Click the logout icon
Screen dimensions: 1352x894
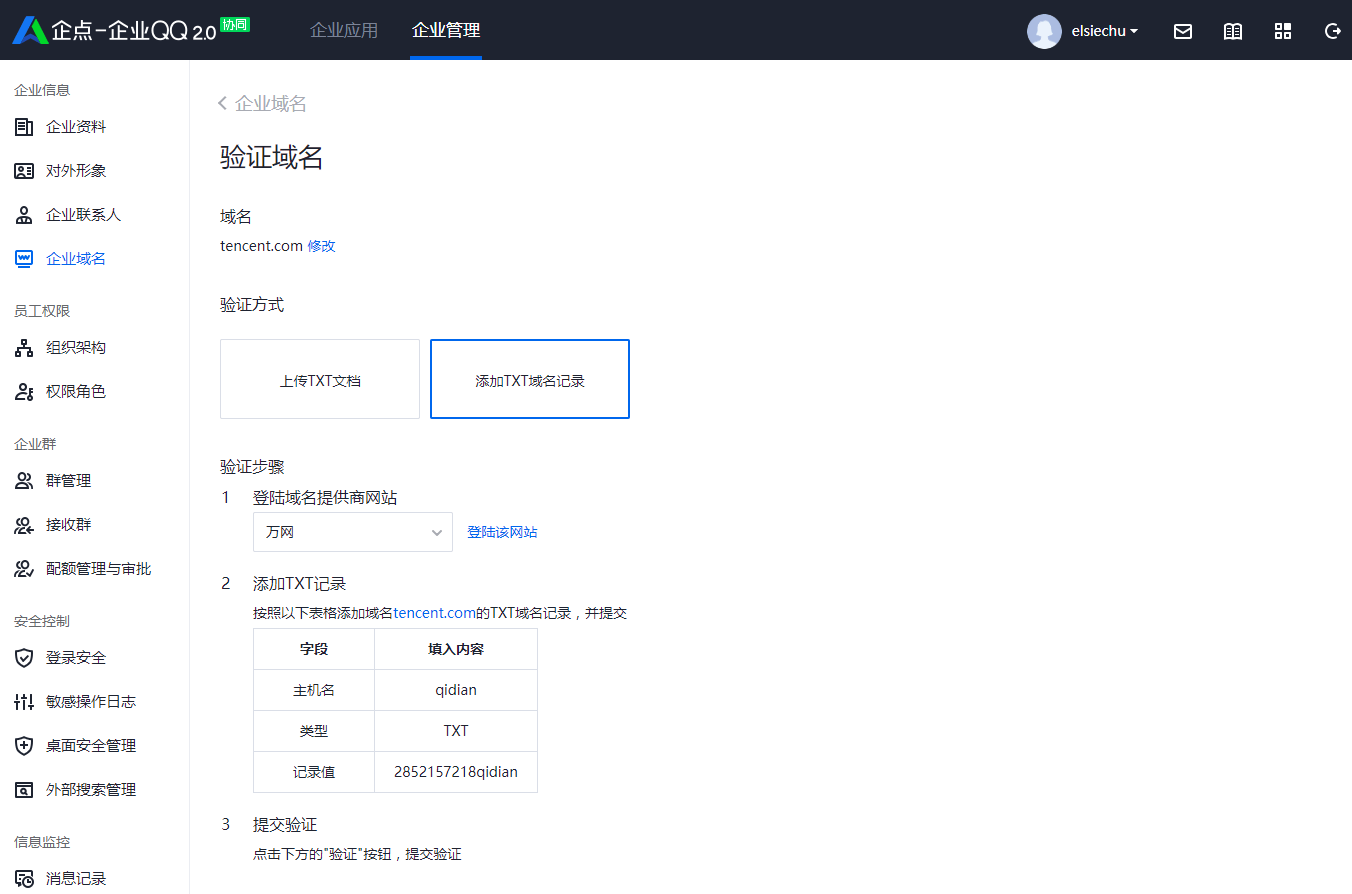coord(1332,31)
